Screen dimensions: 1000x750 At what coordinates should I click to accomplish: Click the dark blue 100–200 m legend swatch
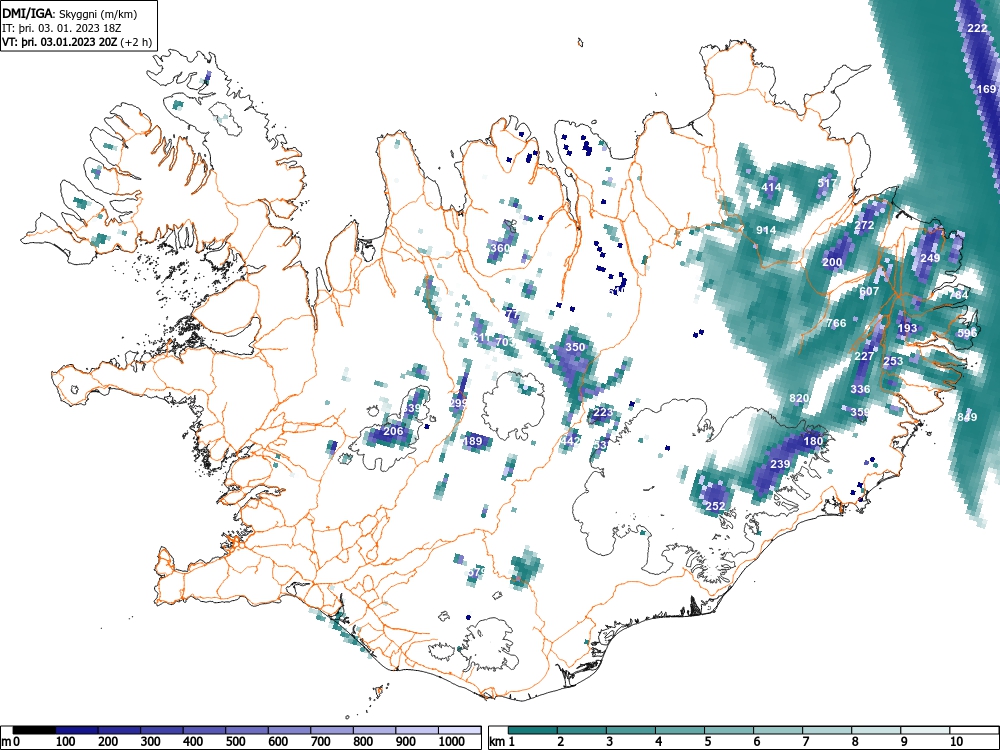click(77, 730)
